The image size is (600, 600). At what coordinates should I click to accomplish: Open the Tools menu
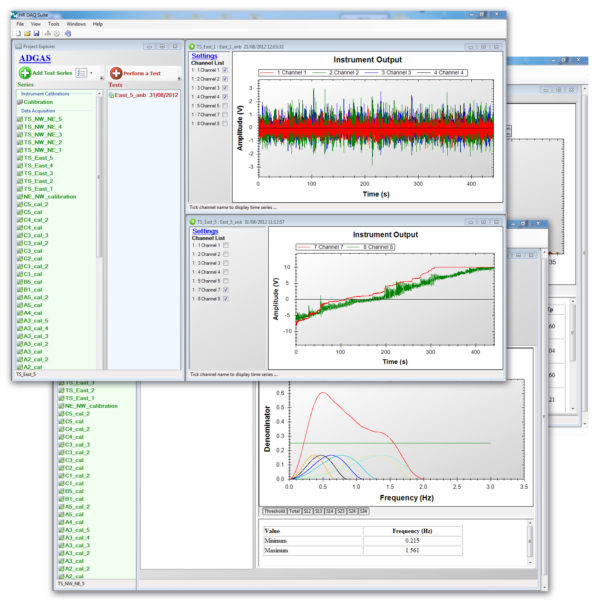(53, 23)
